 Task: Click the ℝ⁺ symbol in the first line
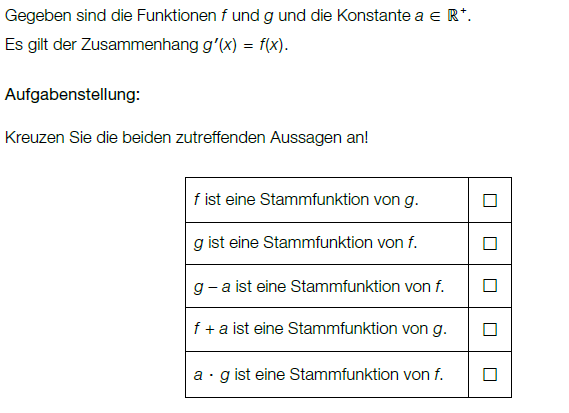(x=457, y=15)
